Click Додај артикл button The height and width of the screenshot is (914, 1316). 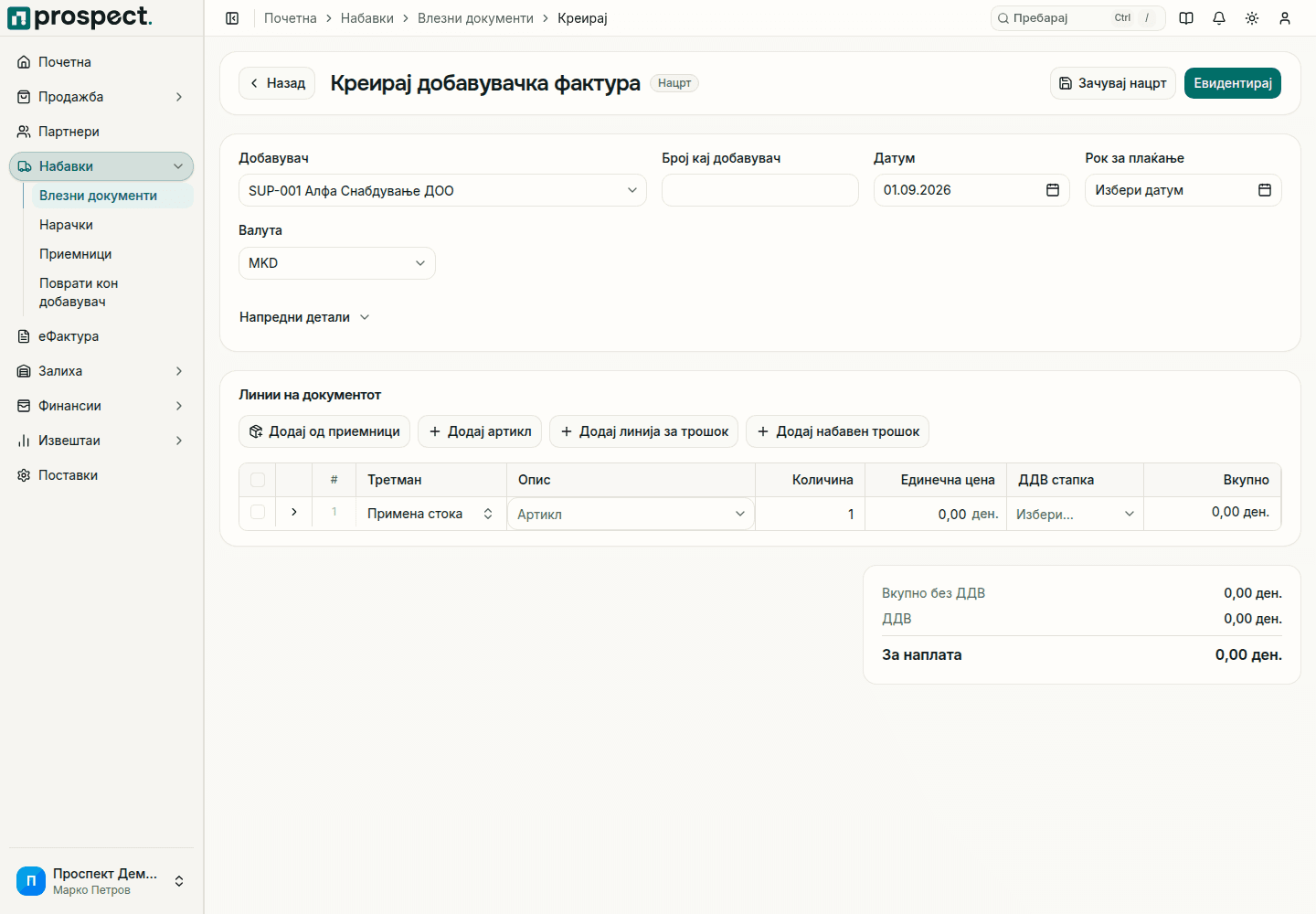click(x=480, y=431)
